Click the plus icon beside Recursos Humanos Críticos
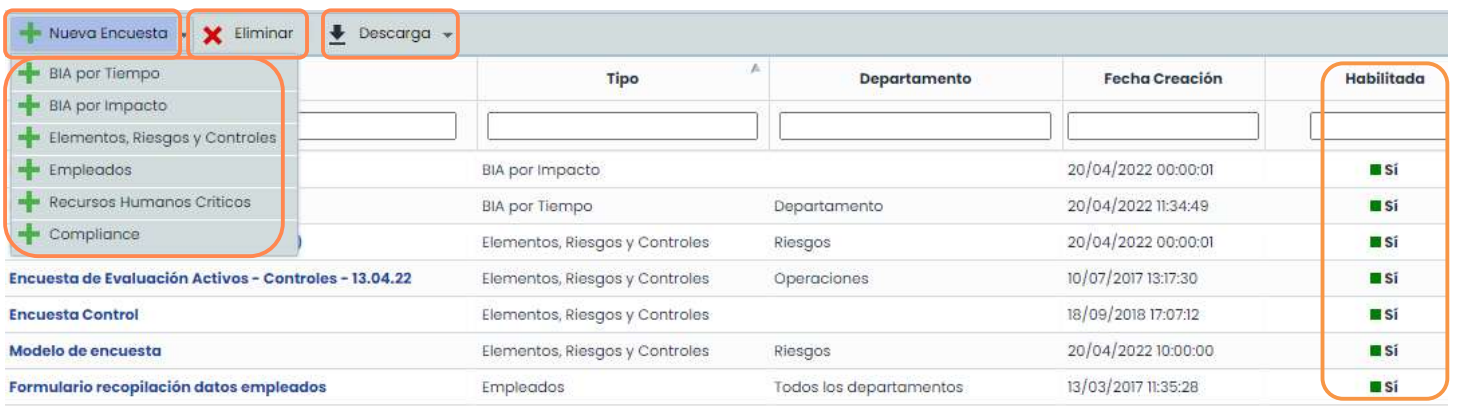This screenshot has height=406, width=1457. [30, 202]
